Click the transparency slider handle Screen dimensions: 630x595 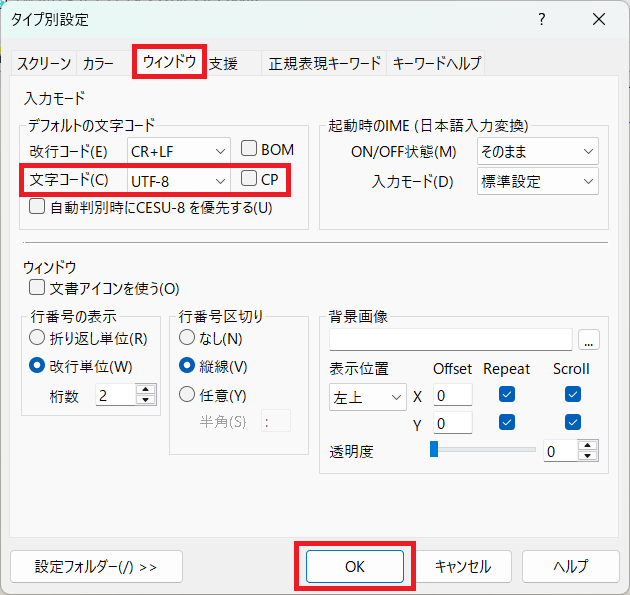[434, 450]
